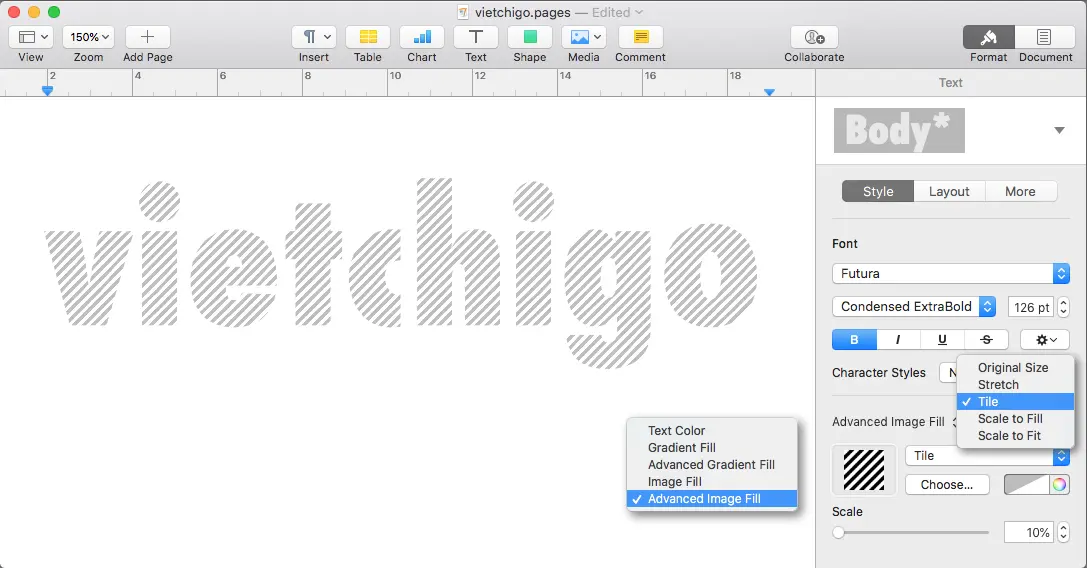1087x568 pixels.
Task: Open the Media menu
Action: (584, 37)
